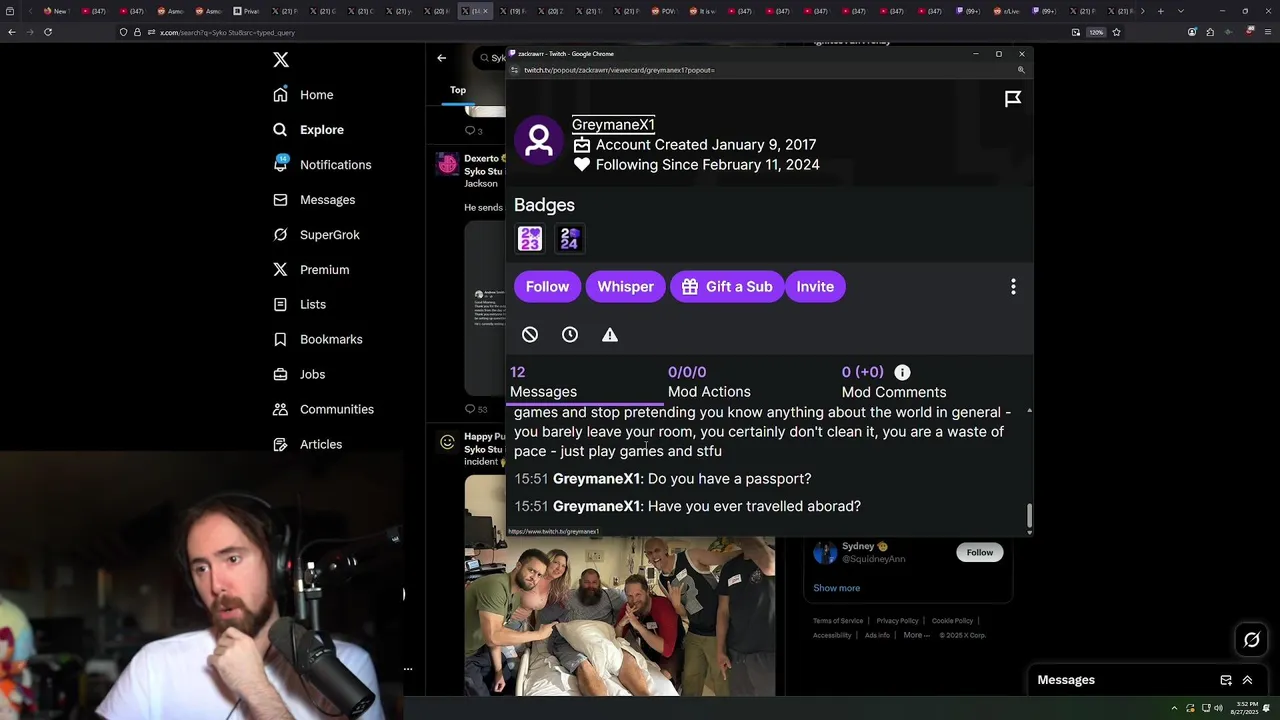Click the Grok floating button
This screenshot has height=720, width=1280.
point(1252,640)
